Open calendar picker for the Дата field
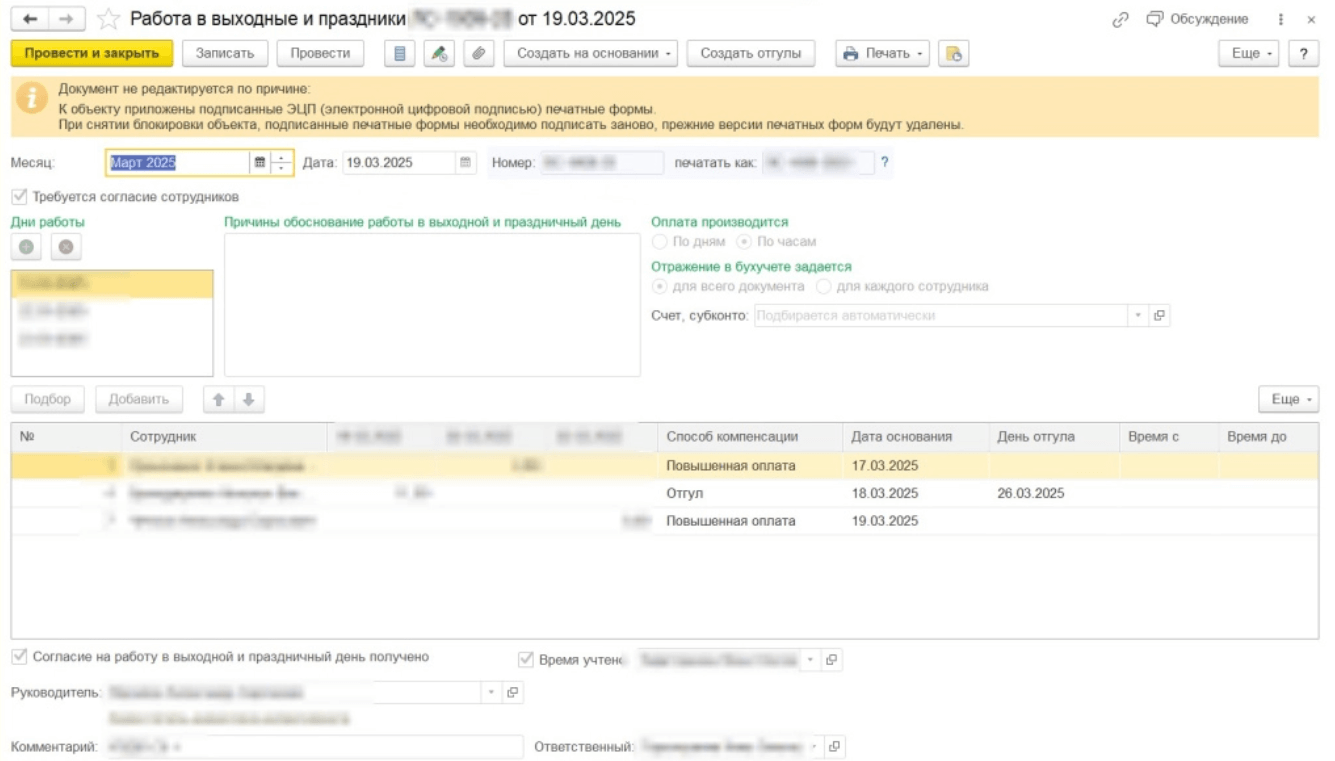The width and height of the screenshot is (1335, 761). (x=465, y=163)
